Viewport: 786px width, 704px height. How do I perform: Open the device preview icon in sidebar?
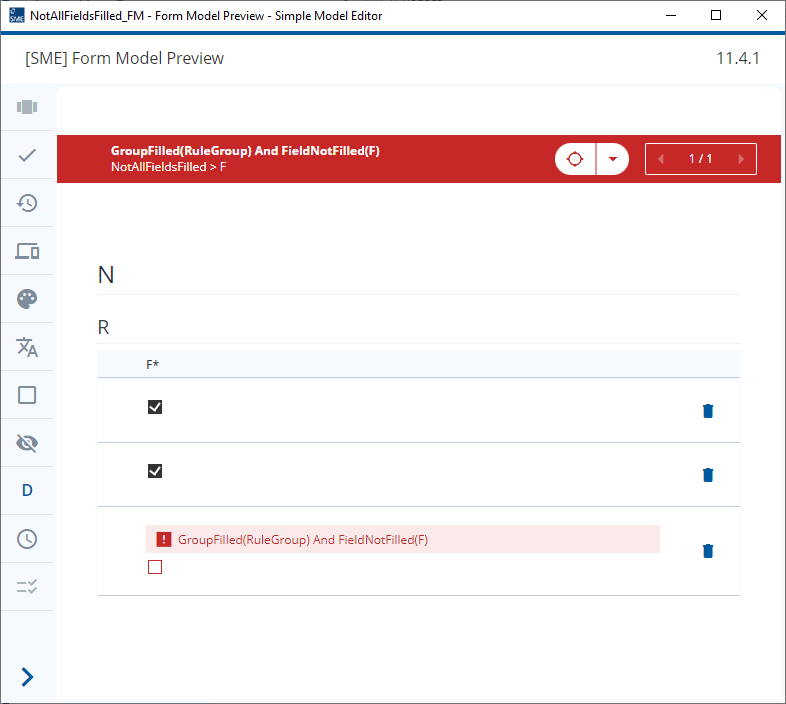click(27, 251)
